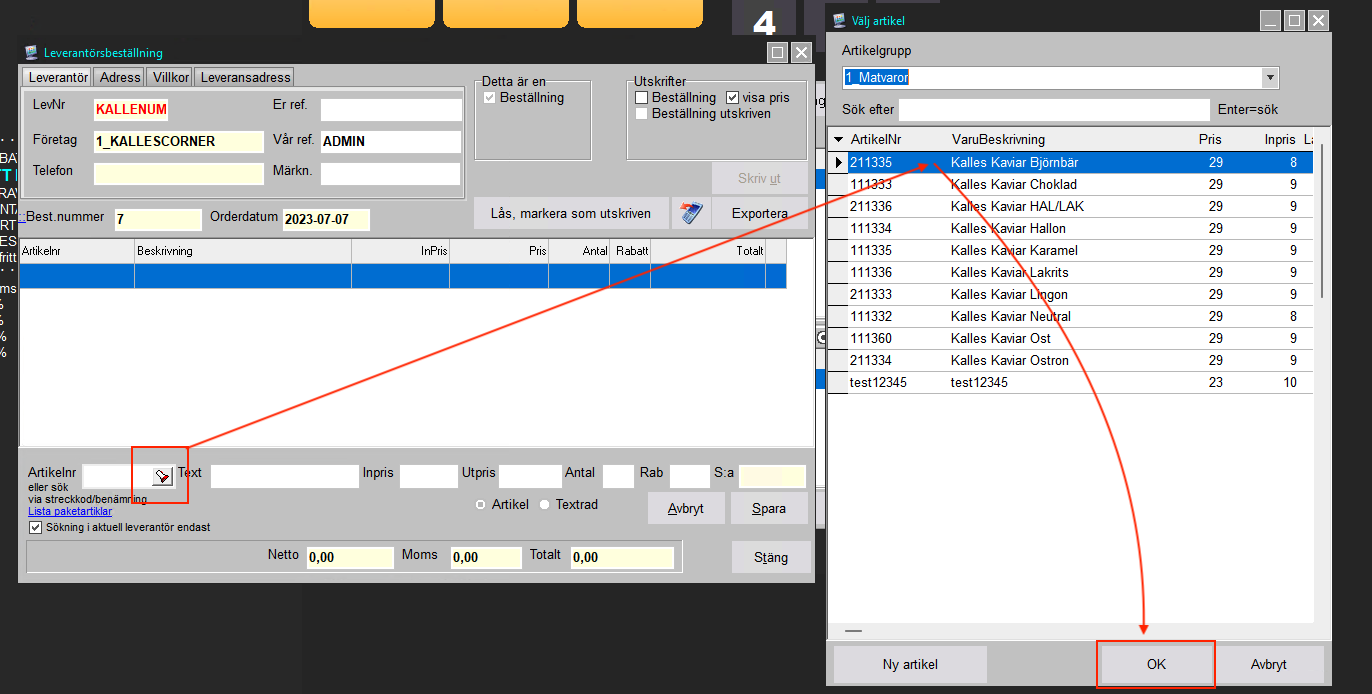Viewport: 1372px width, 694px height.
Task: Click the Leverantörsbeställning window title icon
Action: (31, 53)
